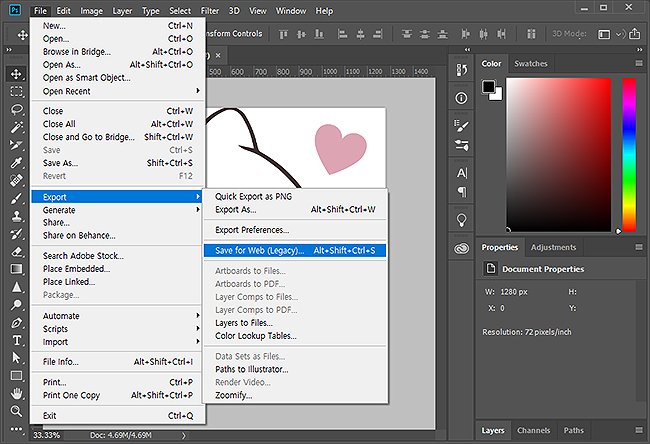
Task: Select the Move tool in the toolbox
Action: click(16, 74)
